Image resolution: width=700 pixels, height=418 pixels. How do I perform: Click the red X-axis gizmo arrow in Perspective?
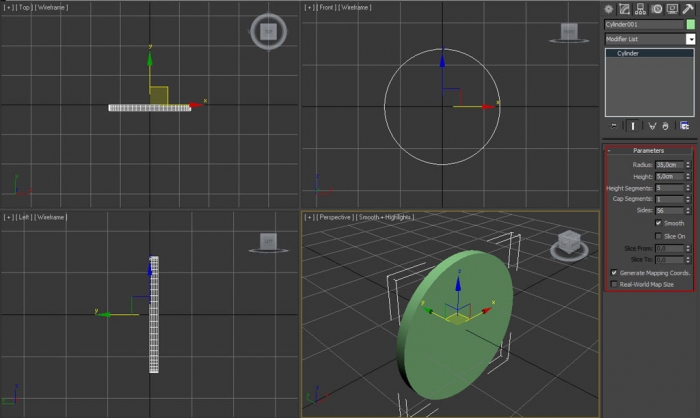(485, 311)
